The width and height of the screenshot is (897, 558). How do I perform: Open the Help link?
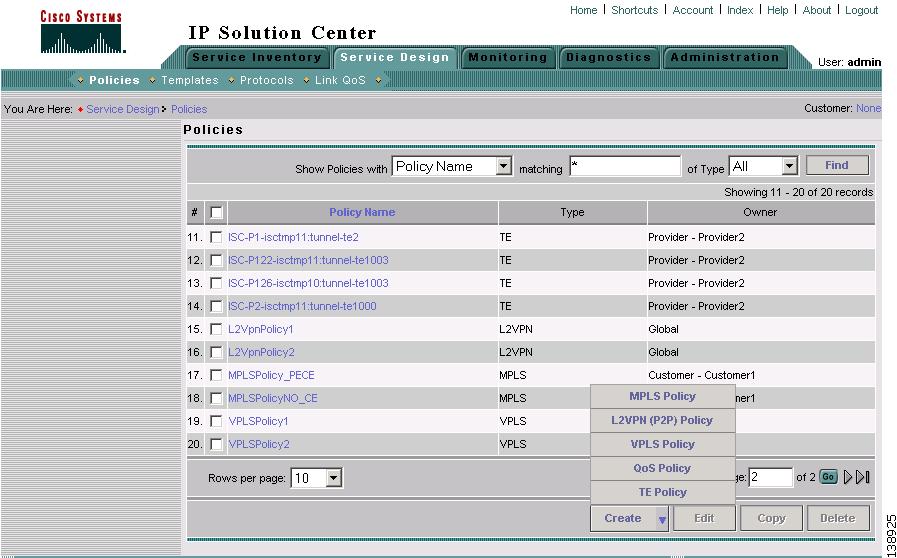click(777, 10)
